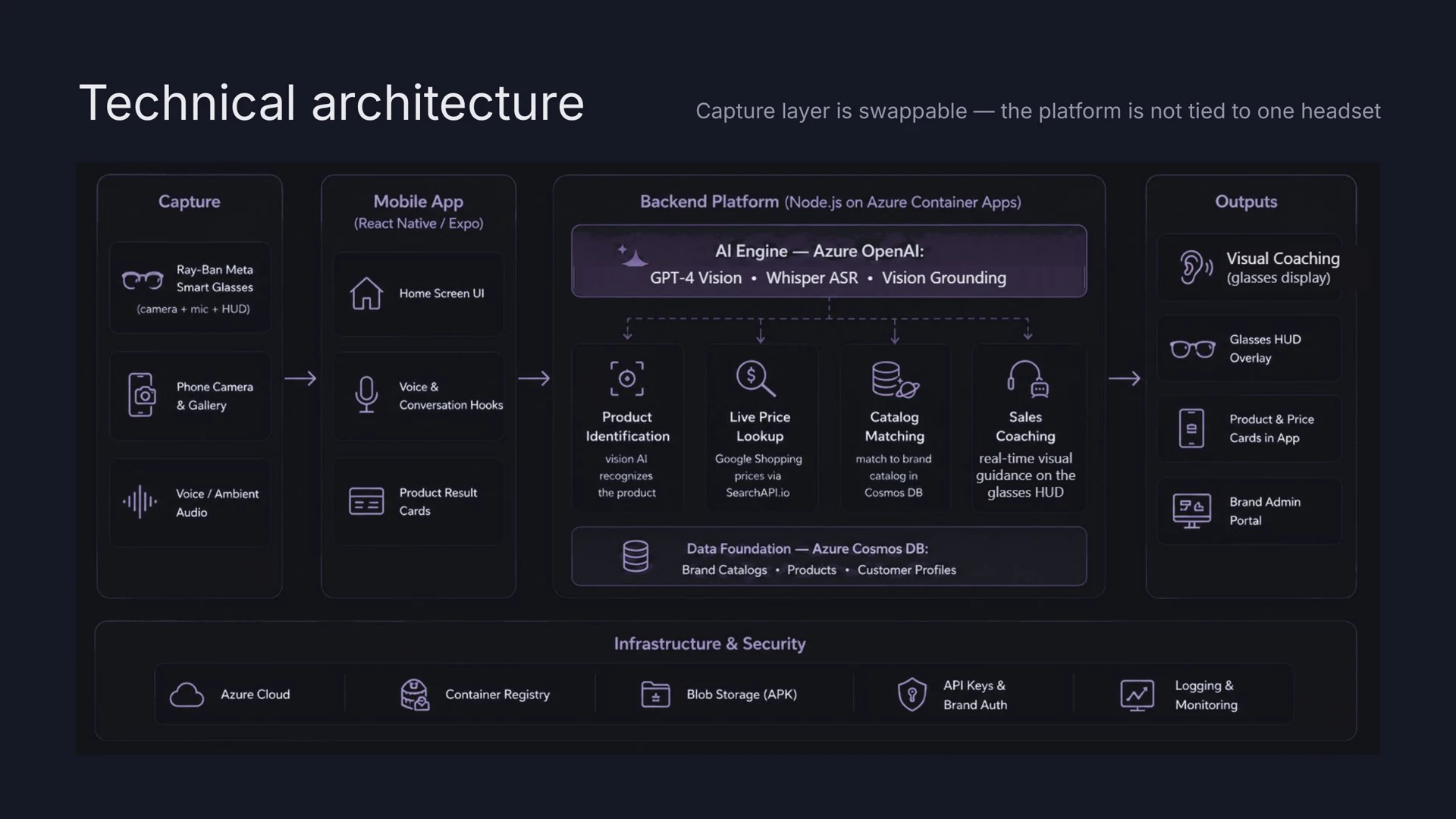This screenshot has height=819, width=1456.
Task: Click '(camera + mic + HUD)' caption
Action: [193, 309]
